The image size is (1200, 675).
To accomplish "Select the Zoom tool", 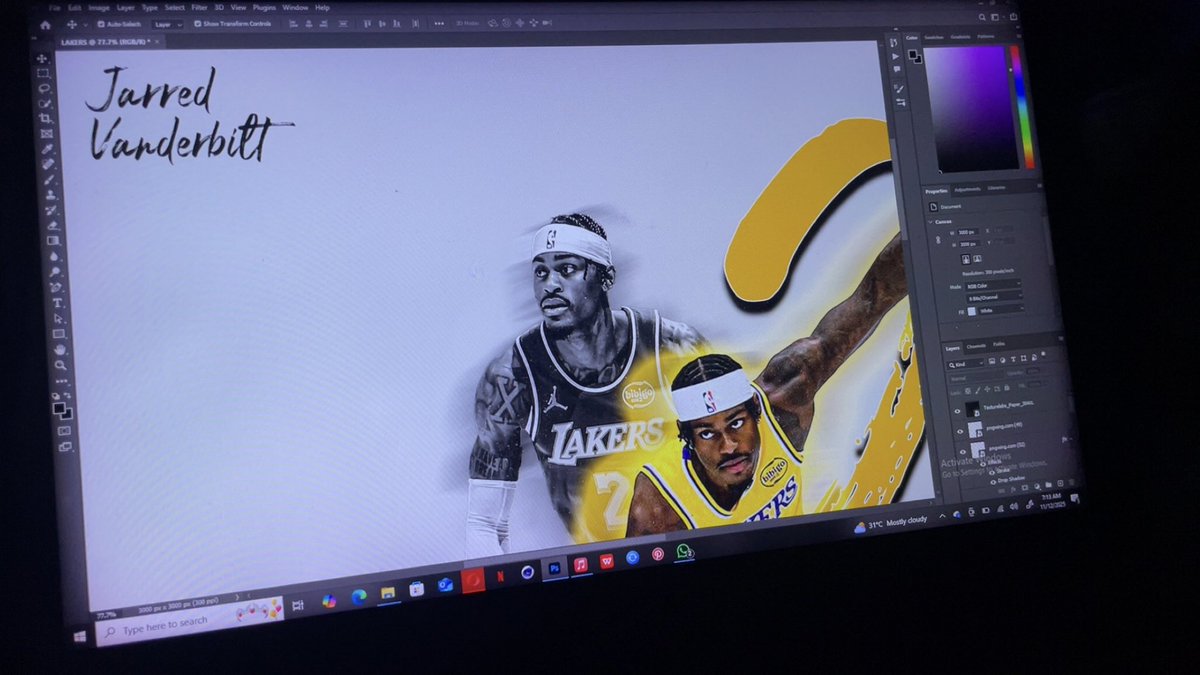I will [x=61, y=365].
